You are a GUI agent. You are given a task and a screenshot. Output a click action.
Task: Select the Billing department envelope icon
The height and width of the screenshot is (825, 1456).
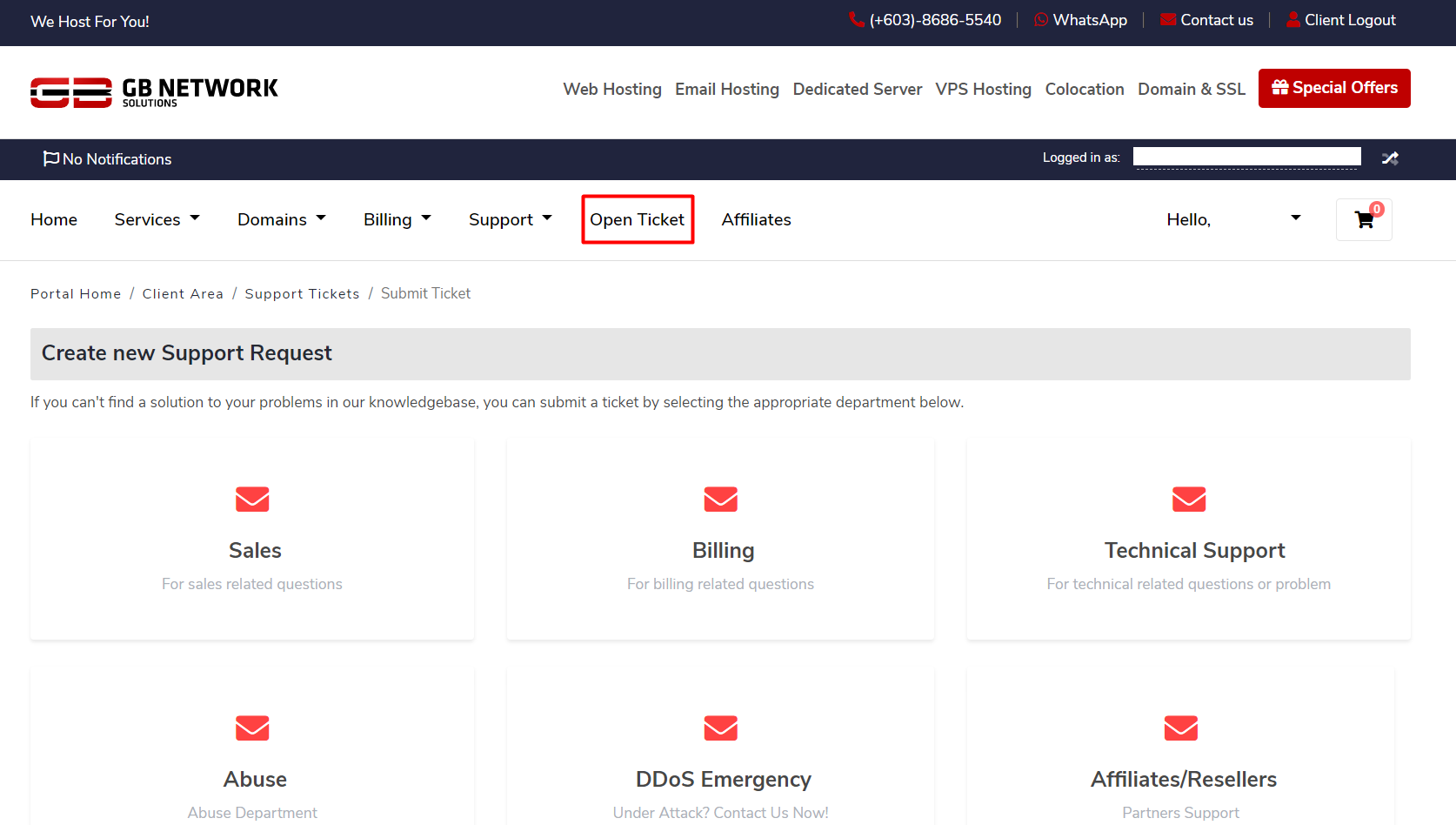point(720,500)
